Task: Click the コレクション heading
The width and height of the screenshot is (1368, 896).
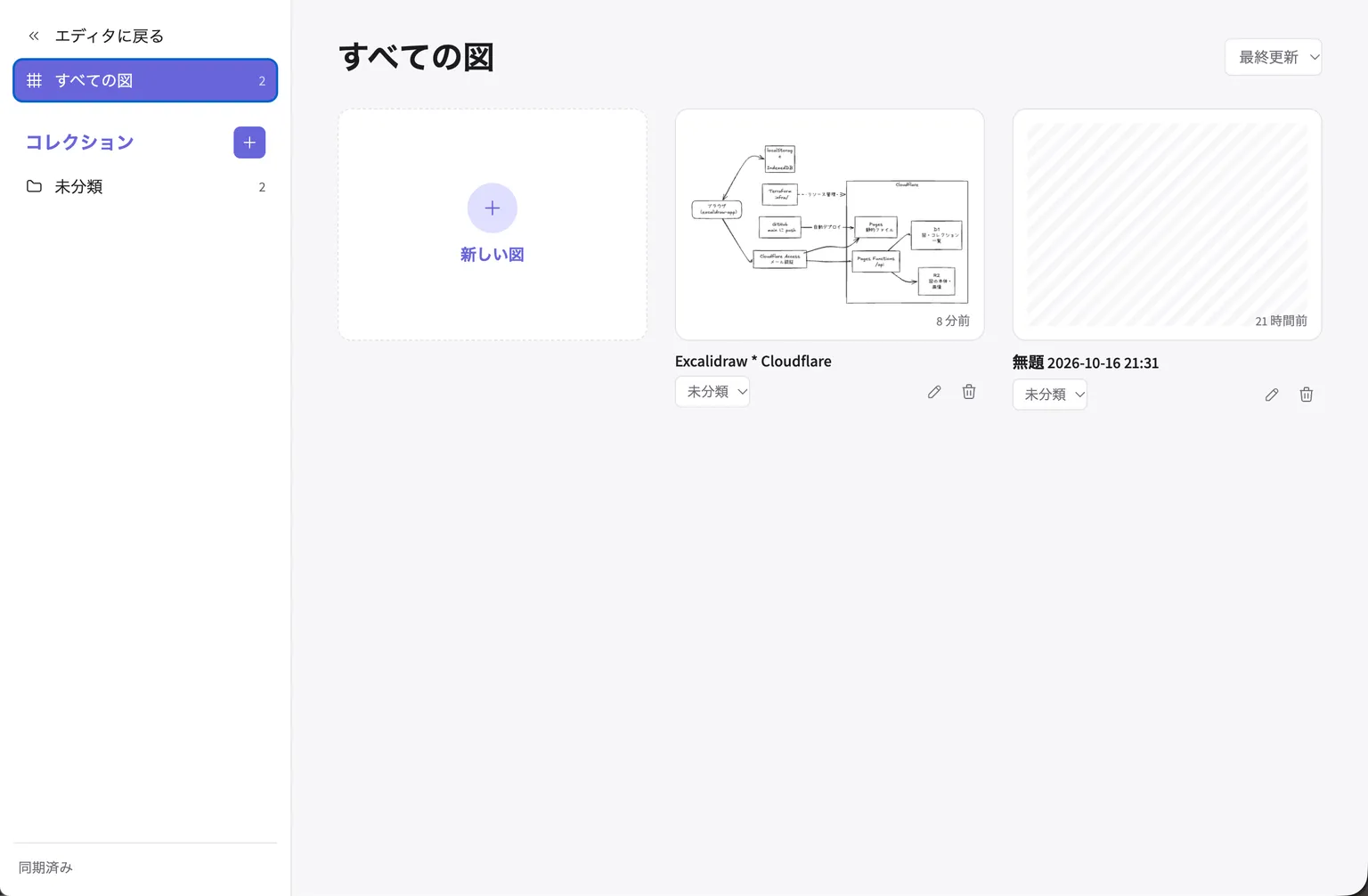Action: (79, 143)
